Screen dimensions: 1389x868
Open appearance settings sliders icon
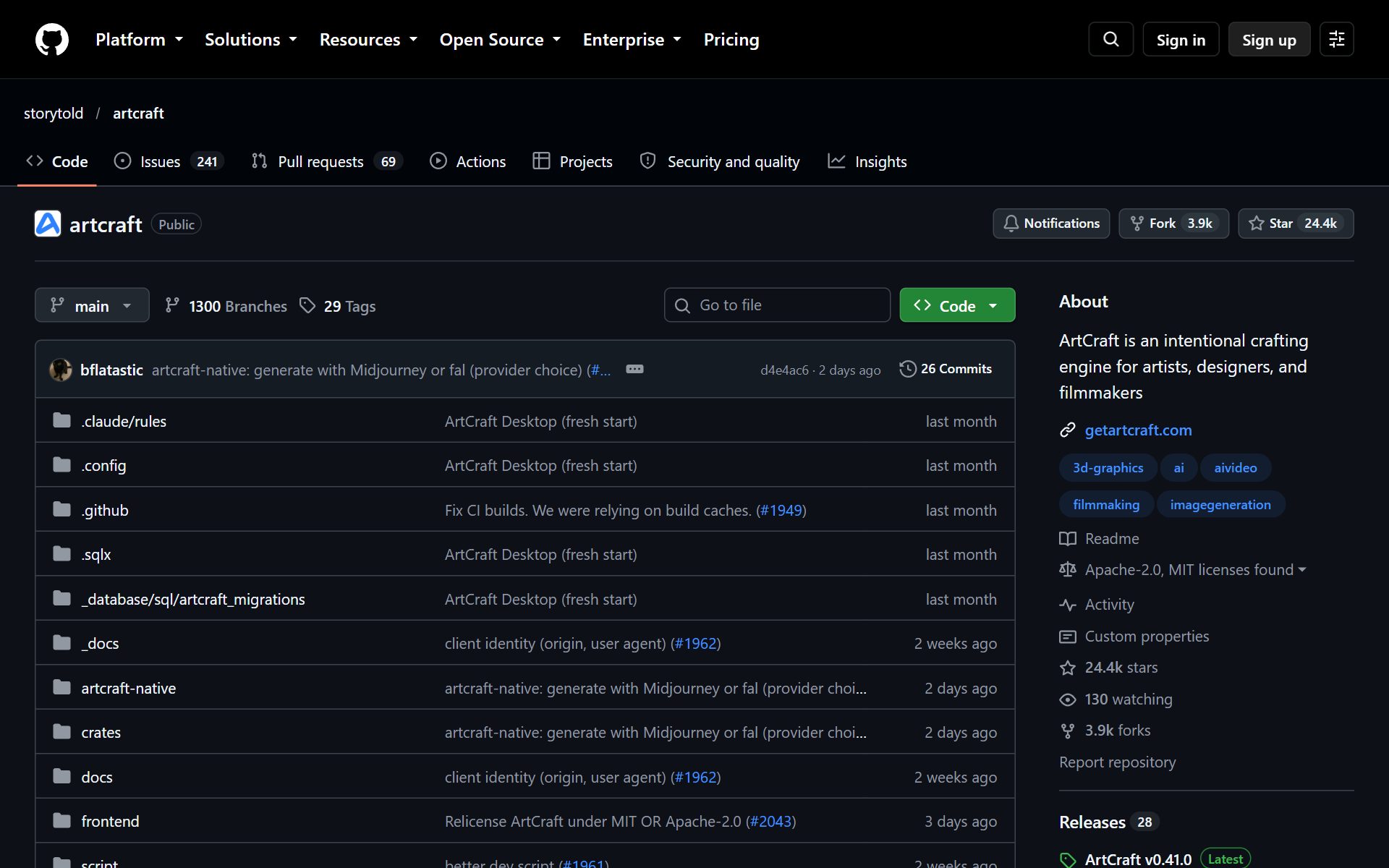point(1336,39)
